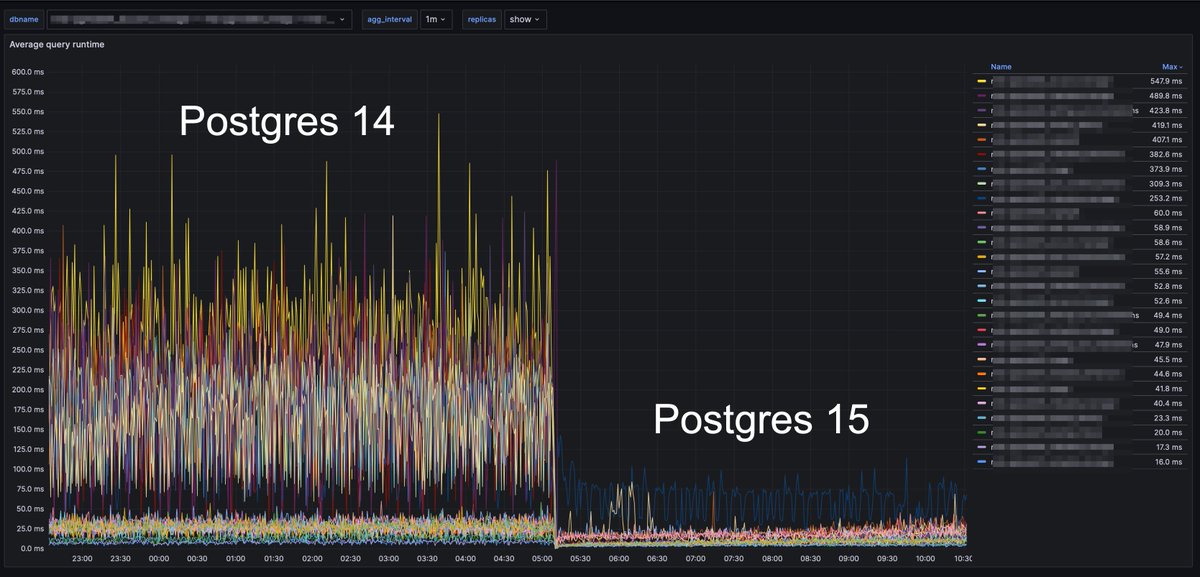Select the 23.3 ms legend value
Image resolution: width=1200 pixels, height=577 pixels.
pyautogui.click(x=1170, y=418)
